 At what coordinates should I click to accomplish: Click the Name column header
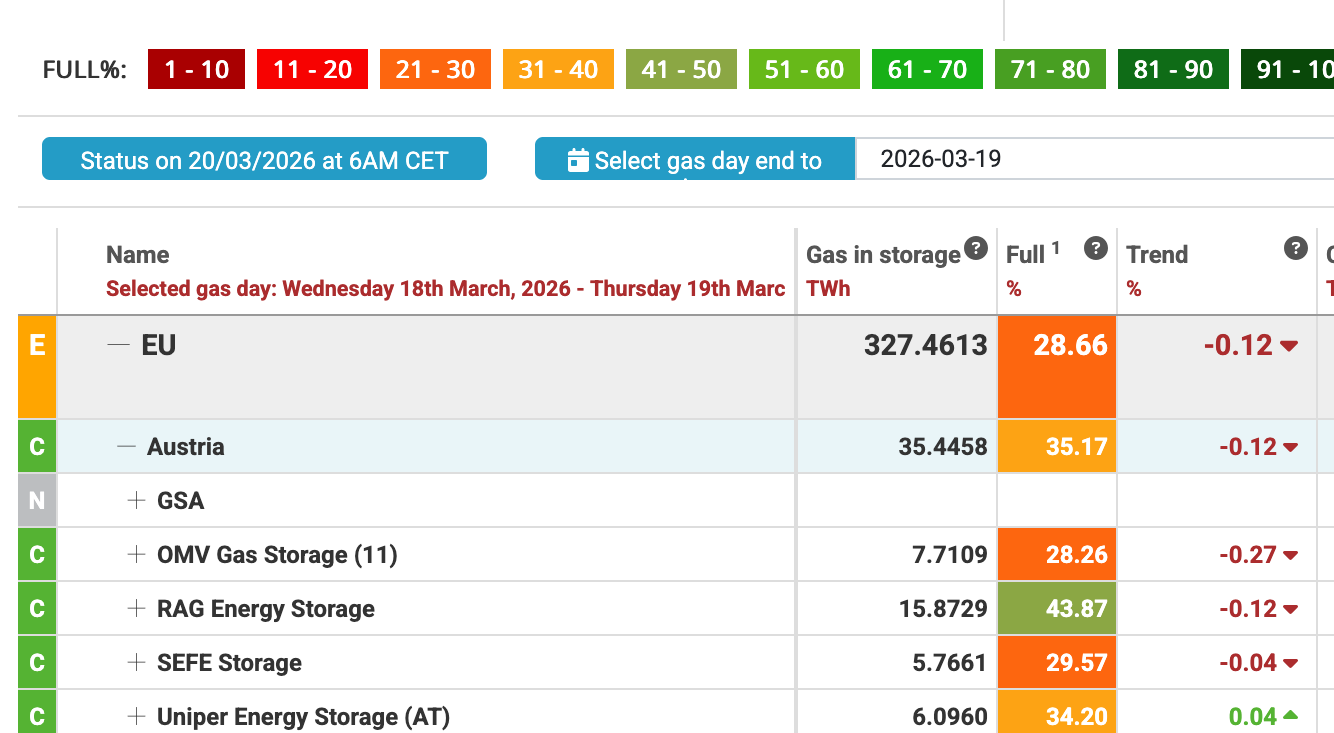tap(138, 255)
